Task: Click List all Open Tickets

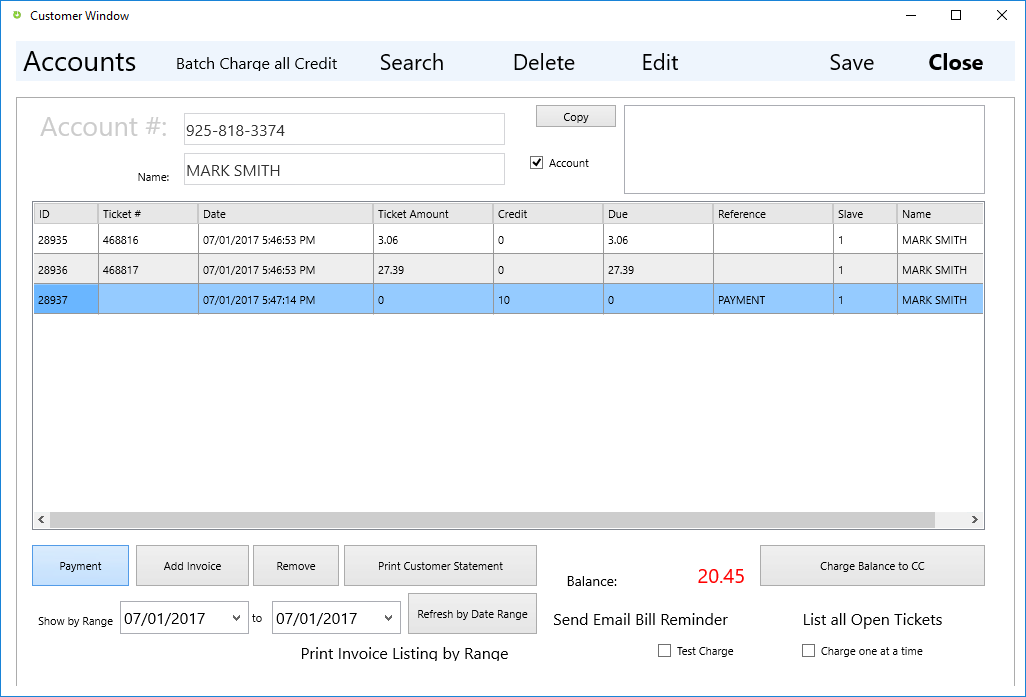Action: click(872, 620)
